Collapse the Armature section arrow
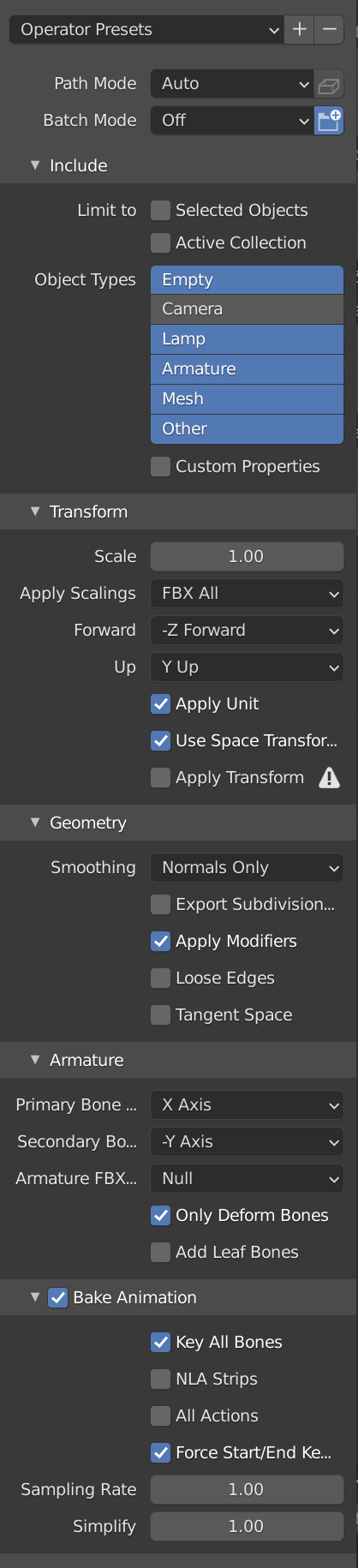Image resolution: width=358 pixels, height=1568 pixels. pyautogui.click(x=35, y=1060)
